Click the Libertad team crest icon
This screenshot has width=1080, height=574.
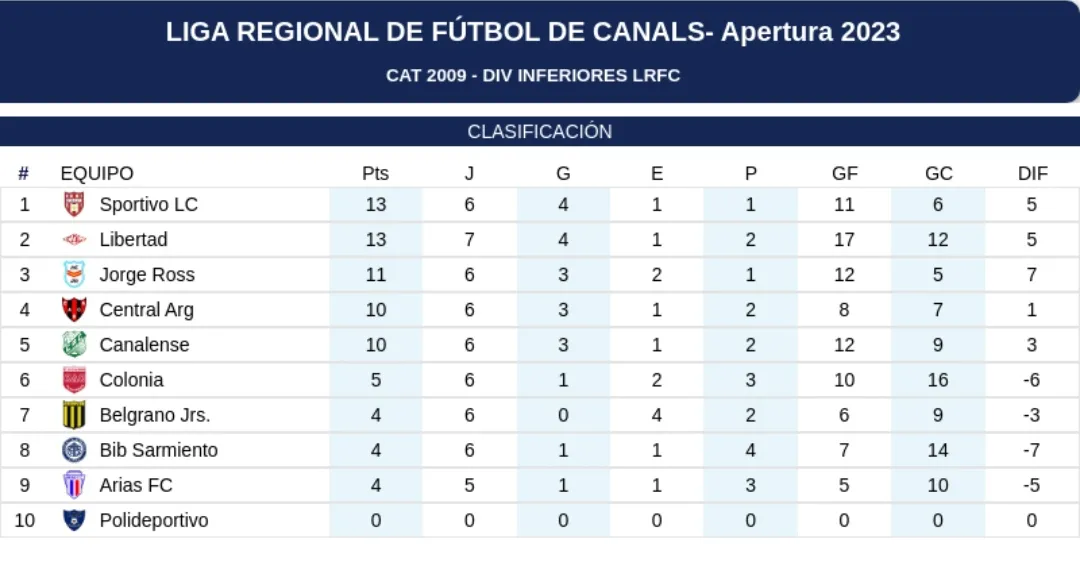coord(74,240)
